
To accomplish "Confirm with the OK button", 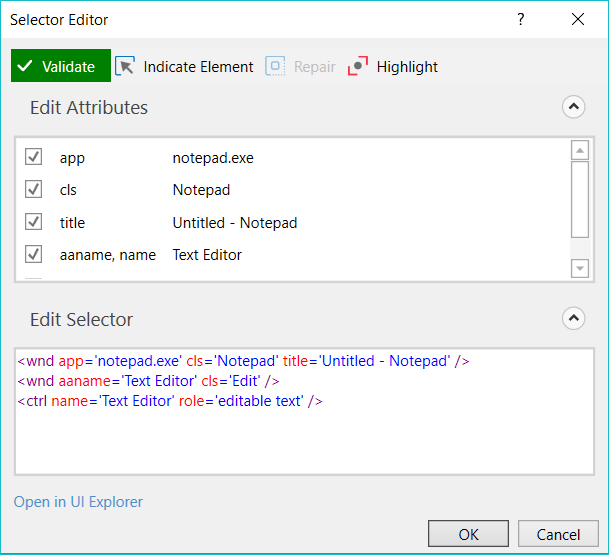I will [x=468, y=534].
